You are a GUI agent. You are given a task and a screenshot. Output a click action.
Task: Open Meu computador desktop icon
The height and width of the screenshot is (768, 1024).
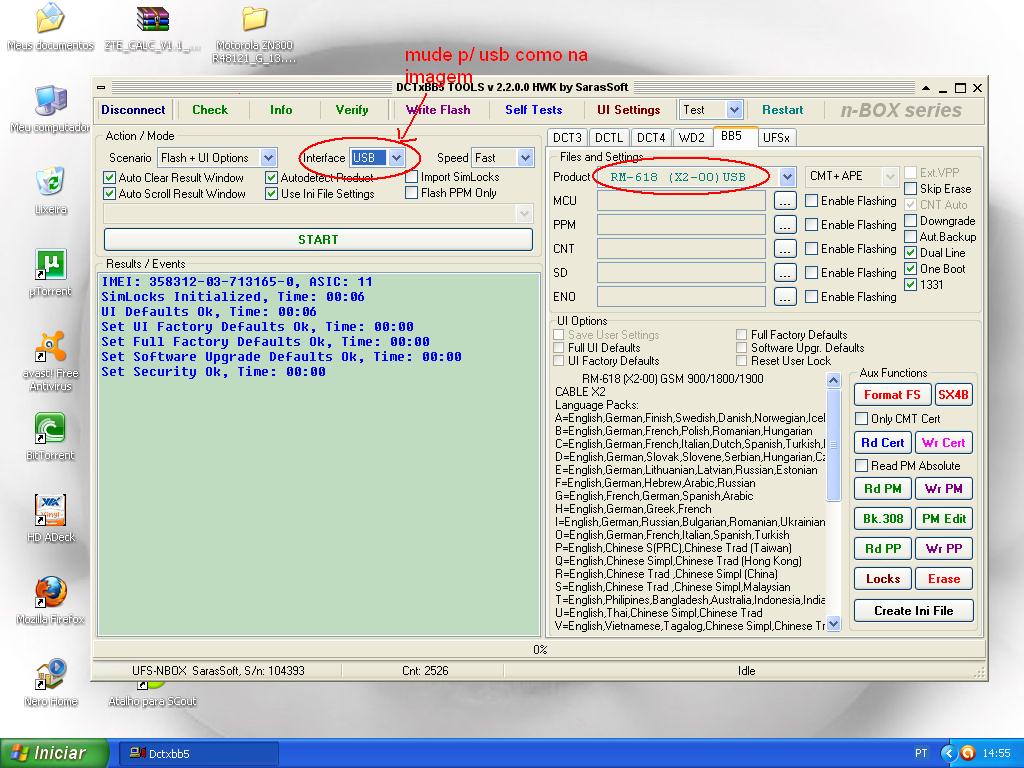click(x=51, y=109)
